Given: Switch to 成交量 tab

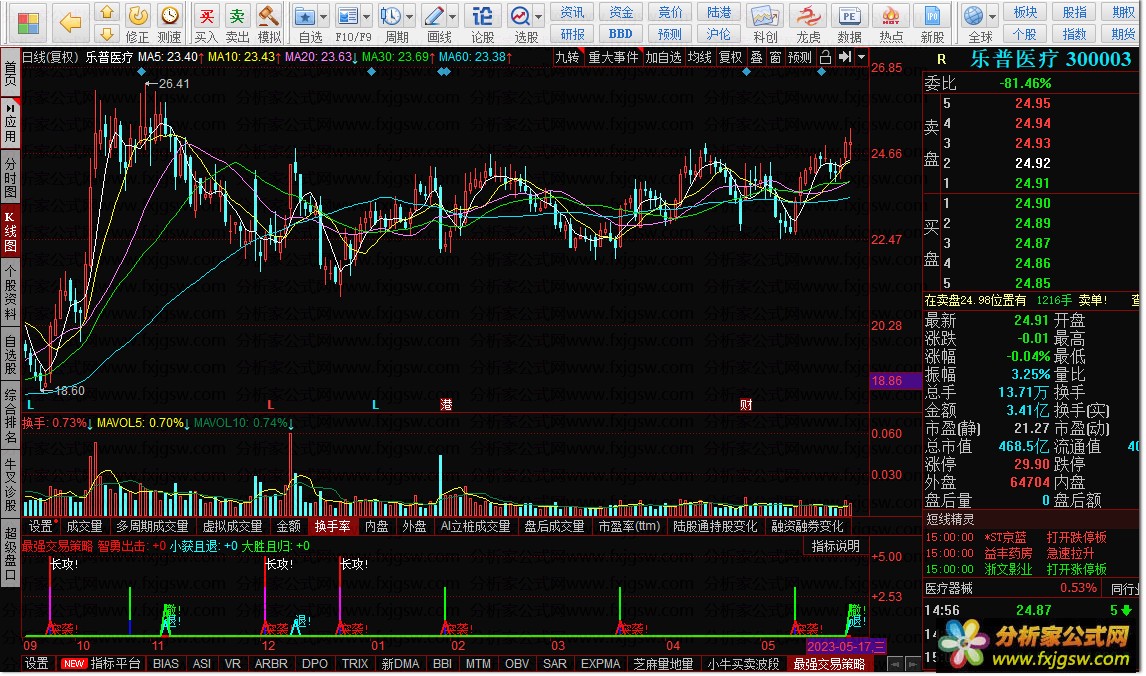Looking at the screenshot, I should [84, 526].
